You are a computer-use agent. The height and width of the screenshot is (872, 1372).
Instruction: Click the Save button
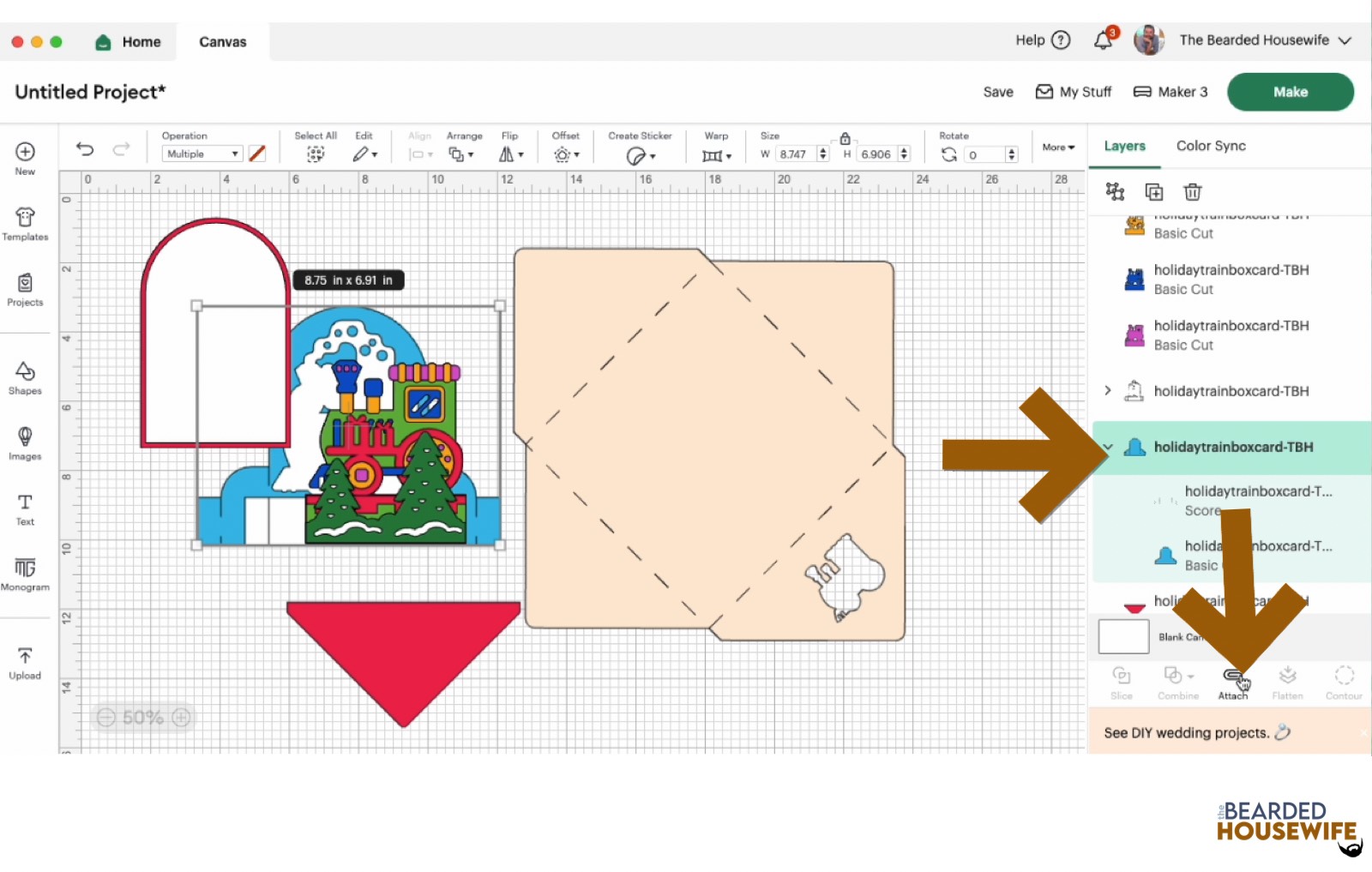998,92
